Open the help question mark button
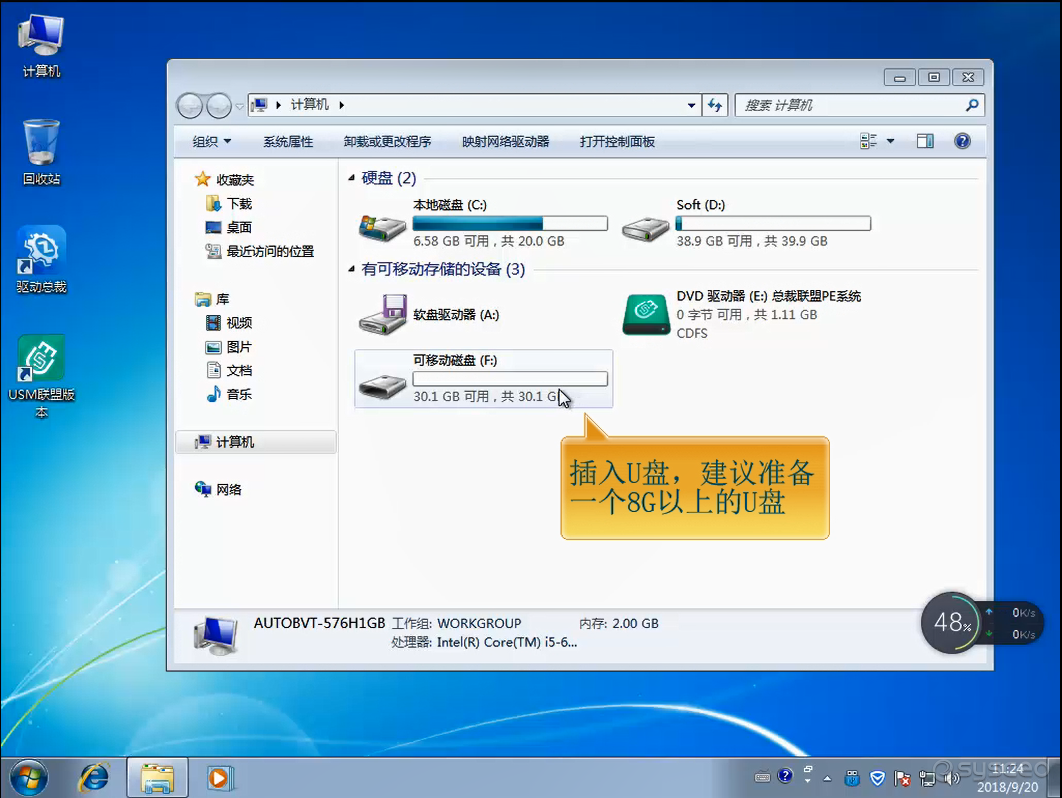Image resolution: width=1062 pixels, height=798 pixels. 962,141
